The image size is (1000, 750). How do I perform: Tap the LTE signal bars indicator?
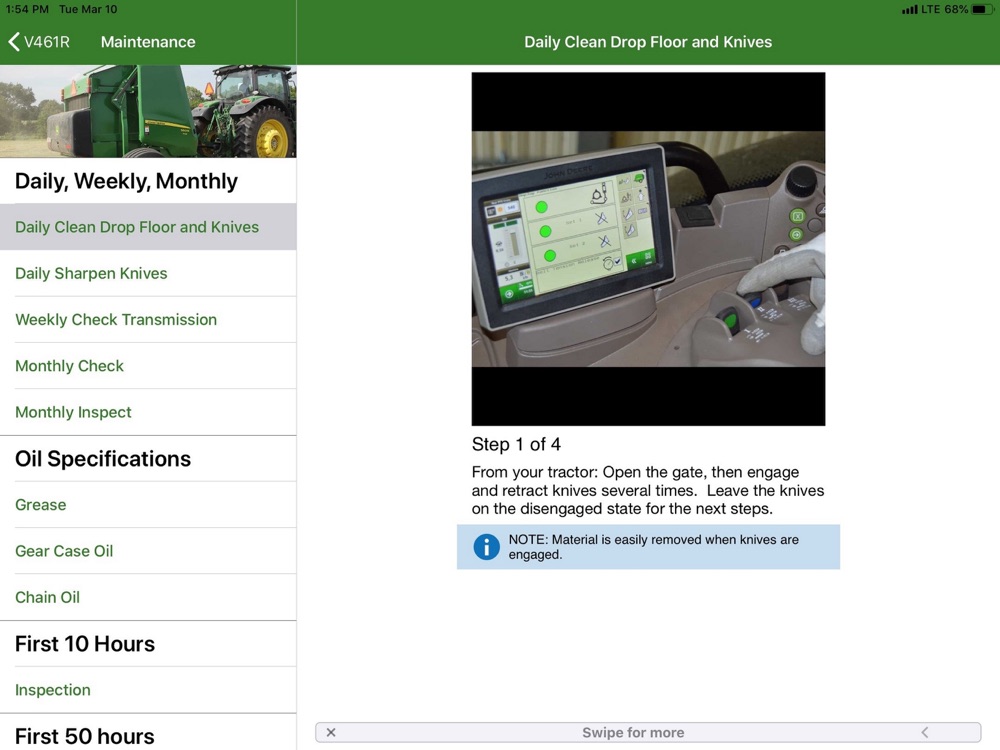click(x=909, y=9)
